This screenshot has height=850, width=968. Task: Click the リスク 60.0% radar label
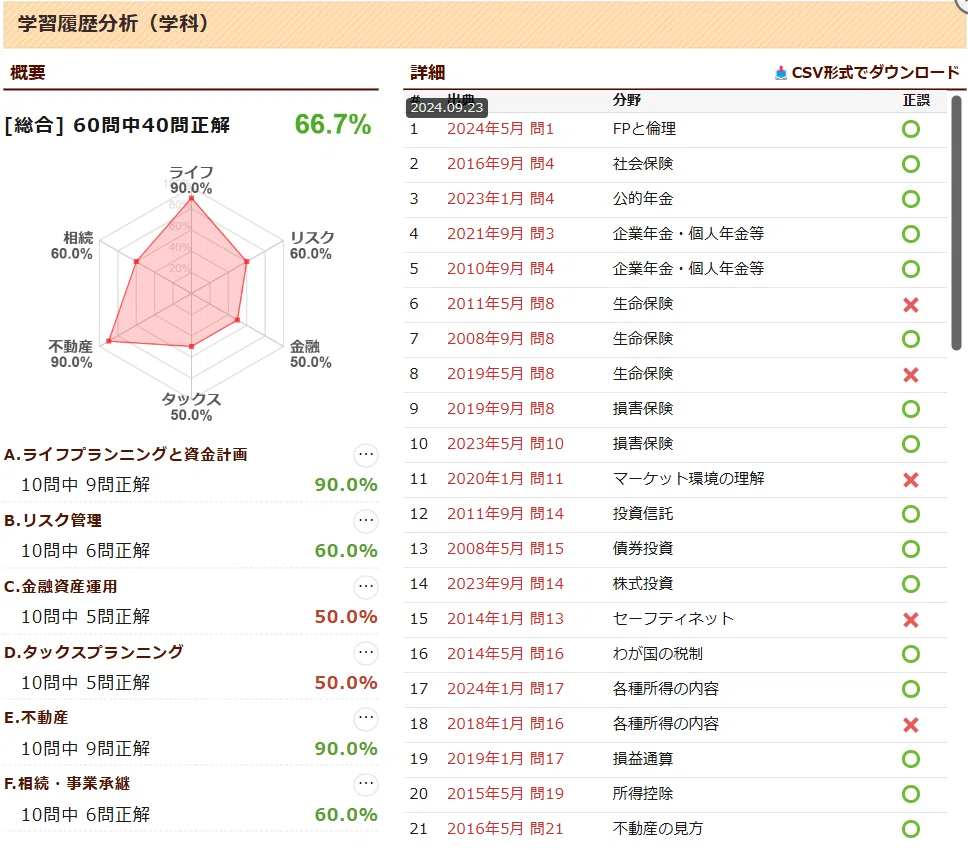pyautogui.click(x=312, y=246)
